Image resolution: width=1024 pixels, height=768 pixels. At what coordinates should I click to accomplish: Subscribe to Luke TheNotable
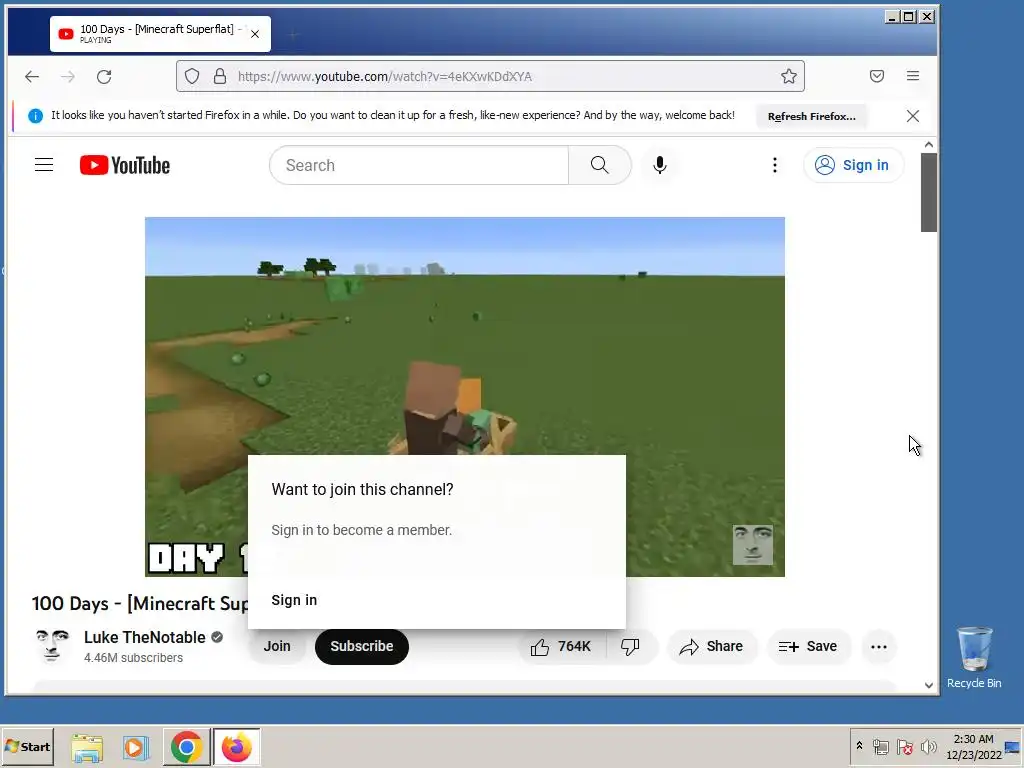362,647
